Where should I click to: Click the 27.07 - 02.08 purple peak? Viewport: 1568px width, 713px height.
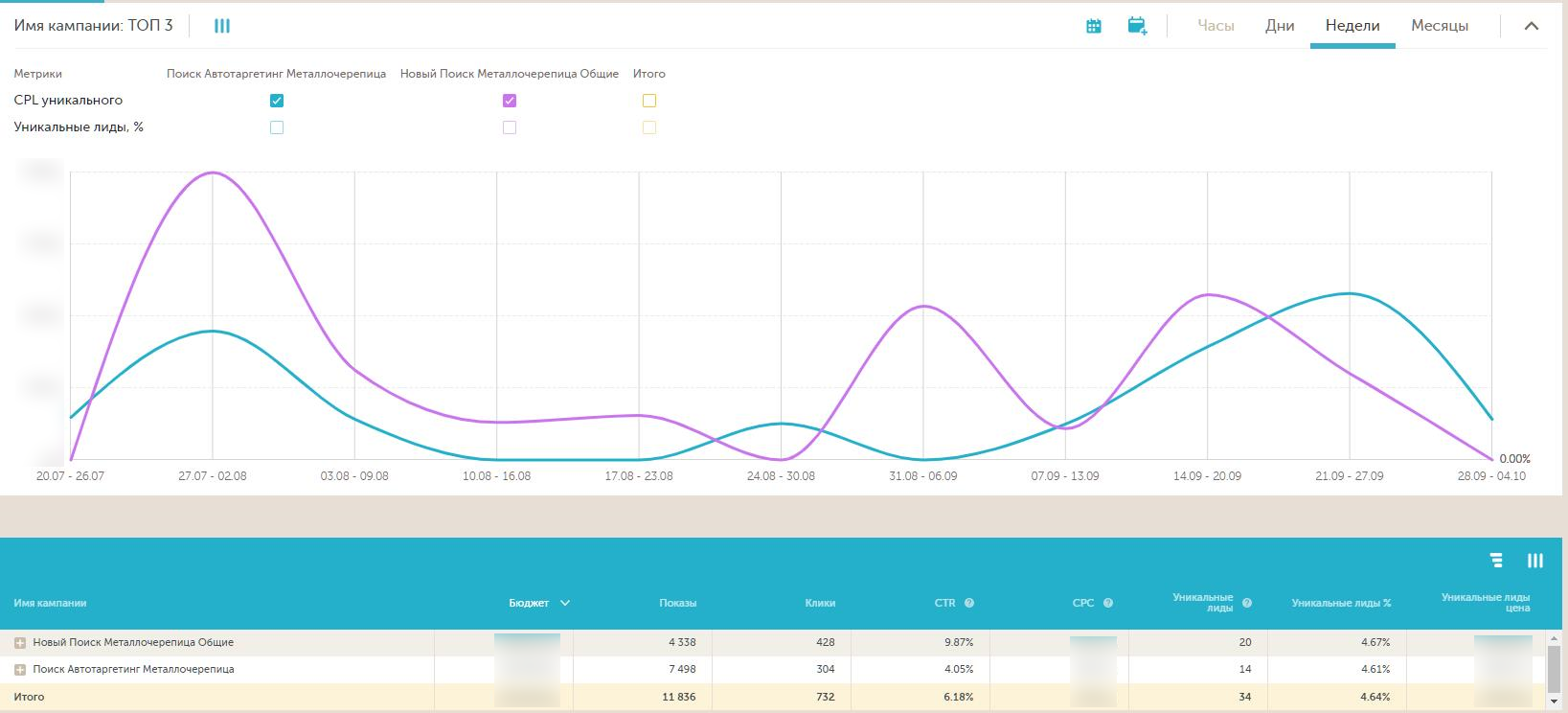tap(213, 173)
